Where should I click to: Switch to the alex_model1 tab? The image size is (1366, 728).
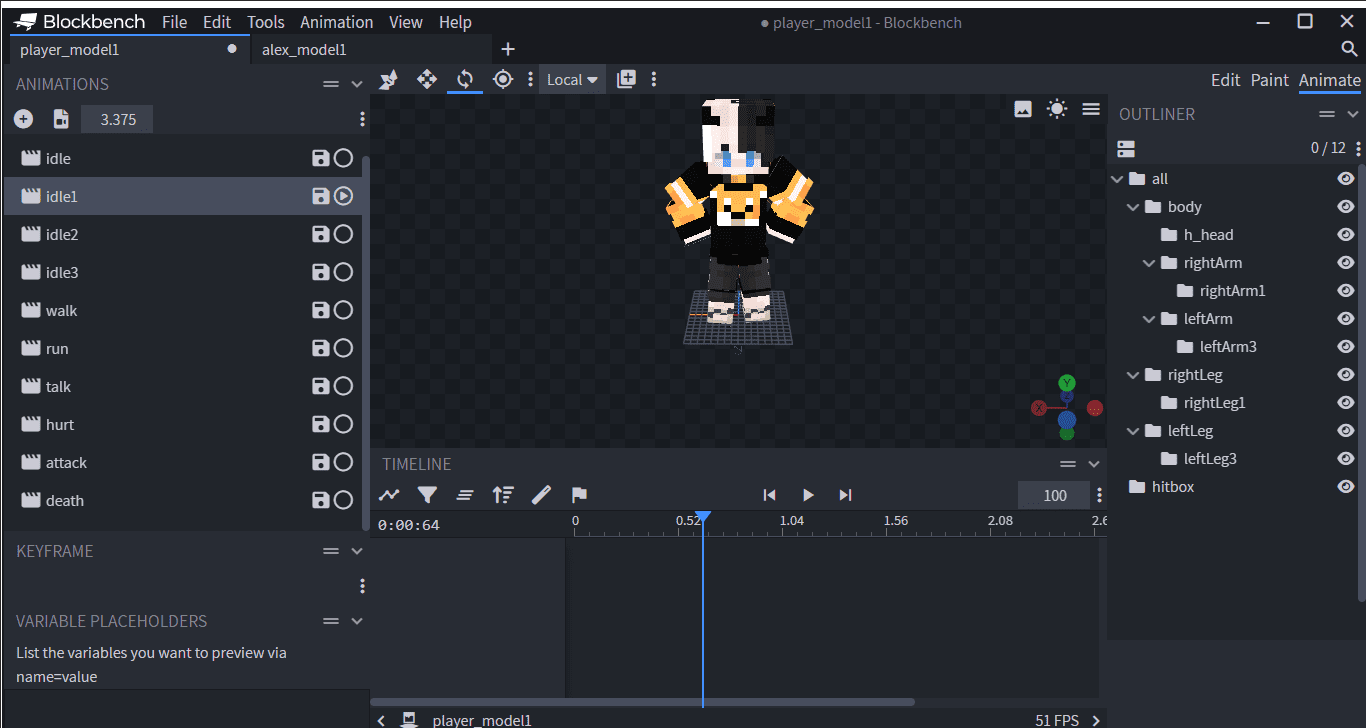point(304,49)
